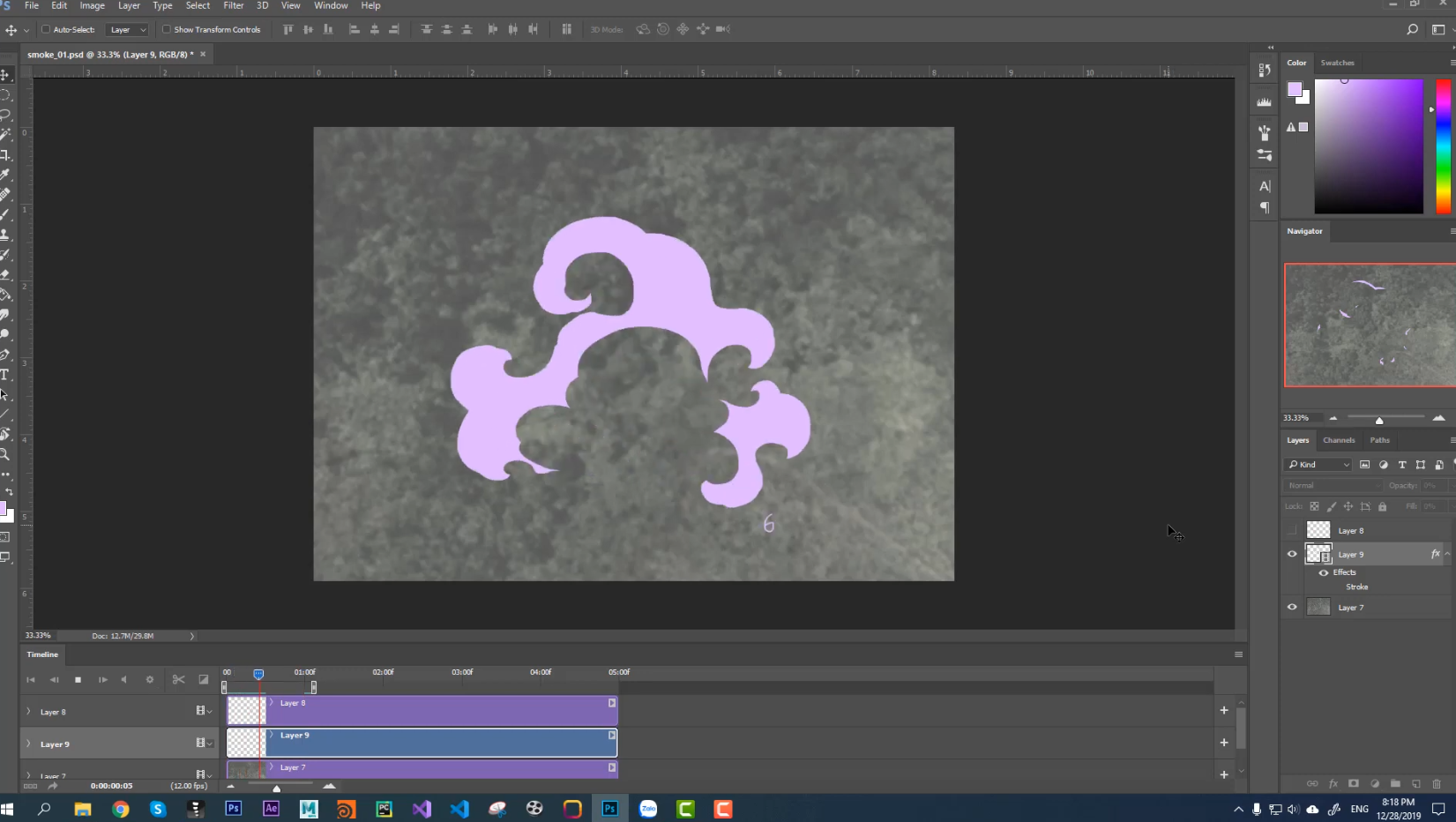
Task: Open the layer filter Kind dropdown
Action: 1318,465
